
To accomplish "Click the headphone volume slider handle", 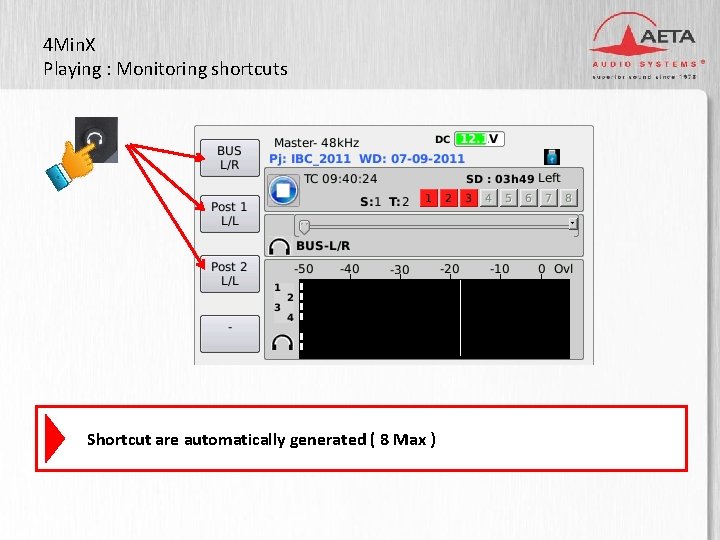I will tap(304, 226).
